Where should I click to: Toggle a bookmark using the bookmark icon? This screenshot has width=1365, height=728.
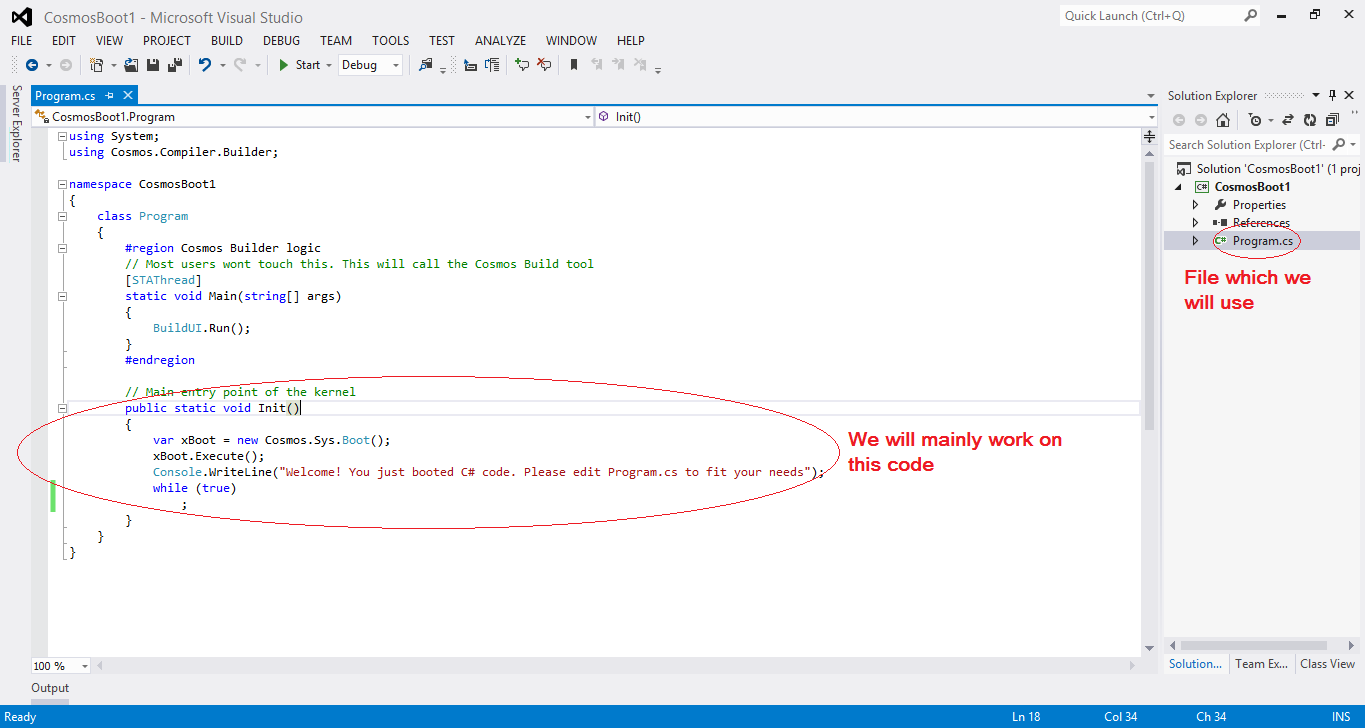575,65
